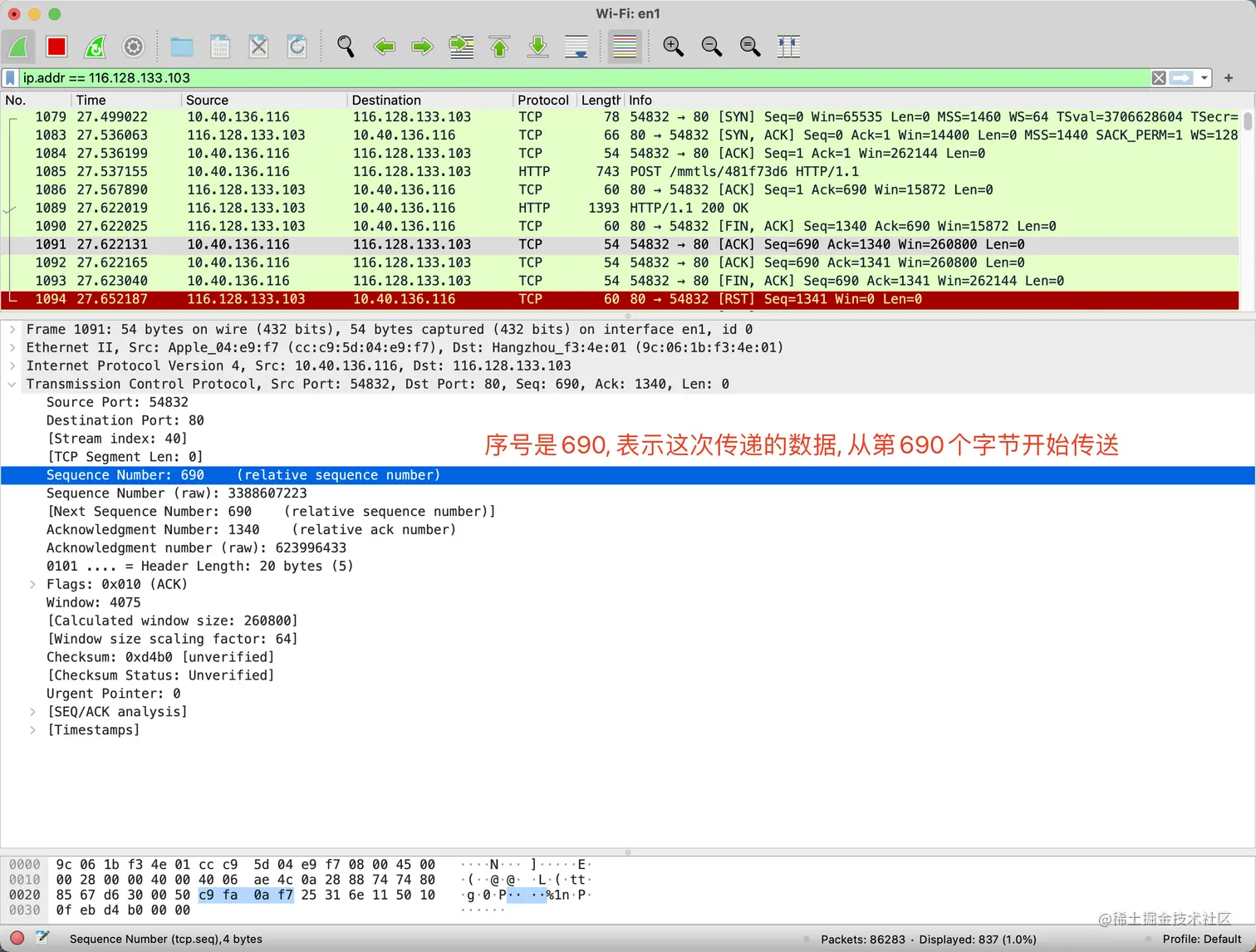Select packet 1085 HTTP POST row

(x=621, y=172)
